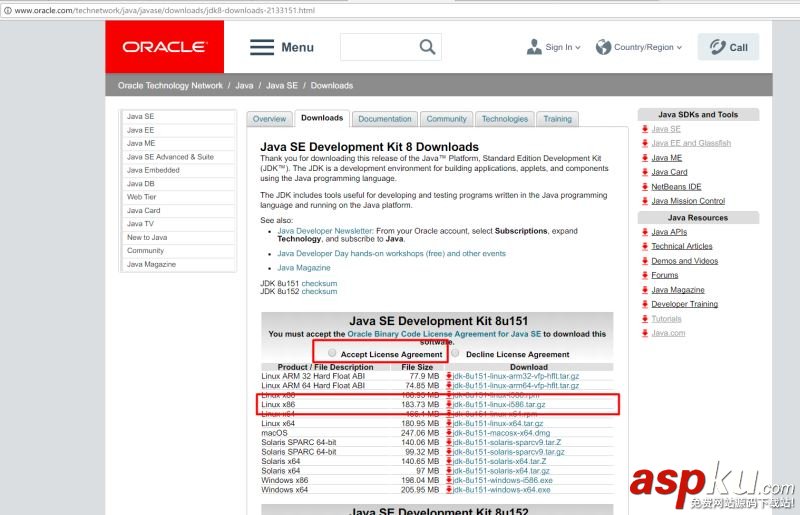The height and width of the screenshot is (515, 800).
Task: Click the Oracle logo
Action: (164, 47)
